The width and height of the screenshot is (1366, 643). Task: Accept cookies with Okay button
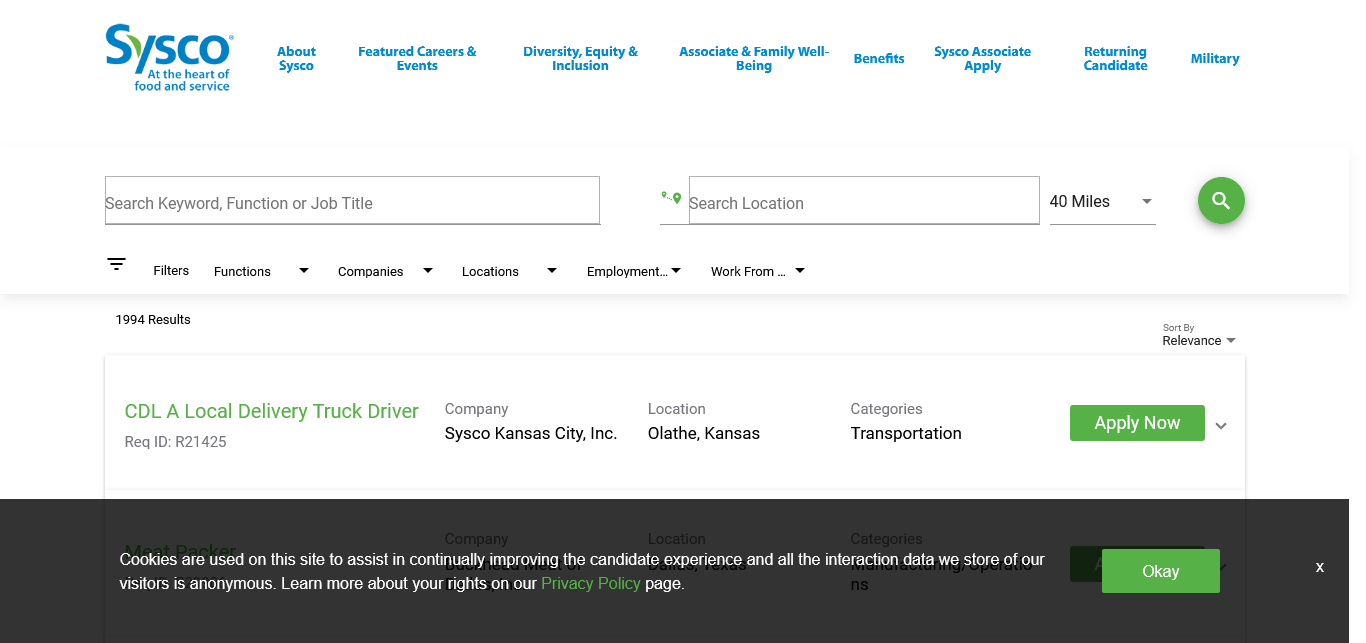1160,571
